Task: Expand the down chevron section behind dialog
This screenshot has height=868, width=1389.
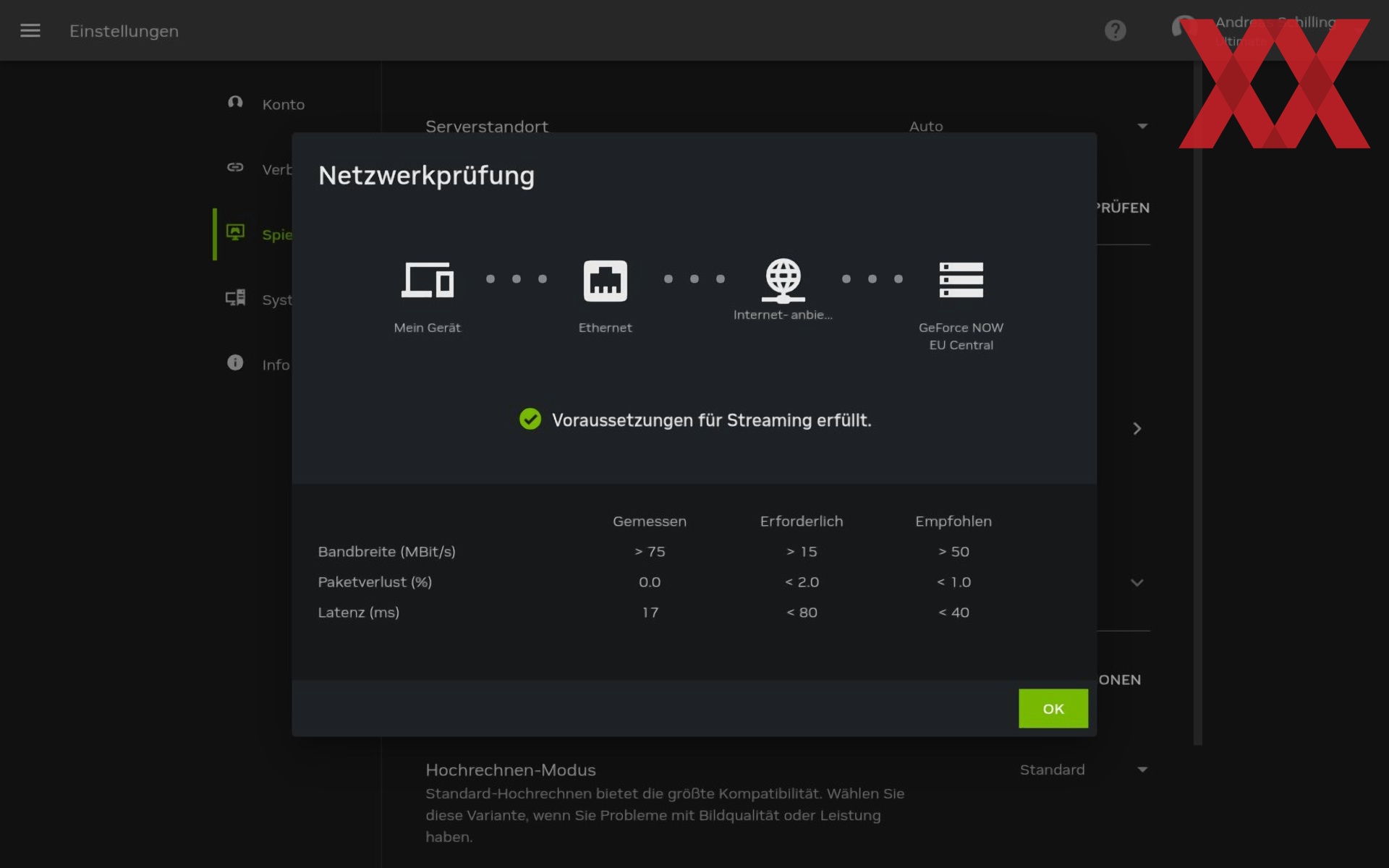Action: point(1137,582)
